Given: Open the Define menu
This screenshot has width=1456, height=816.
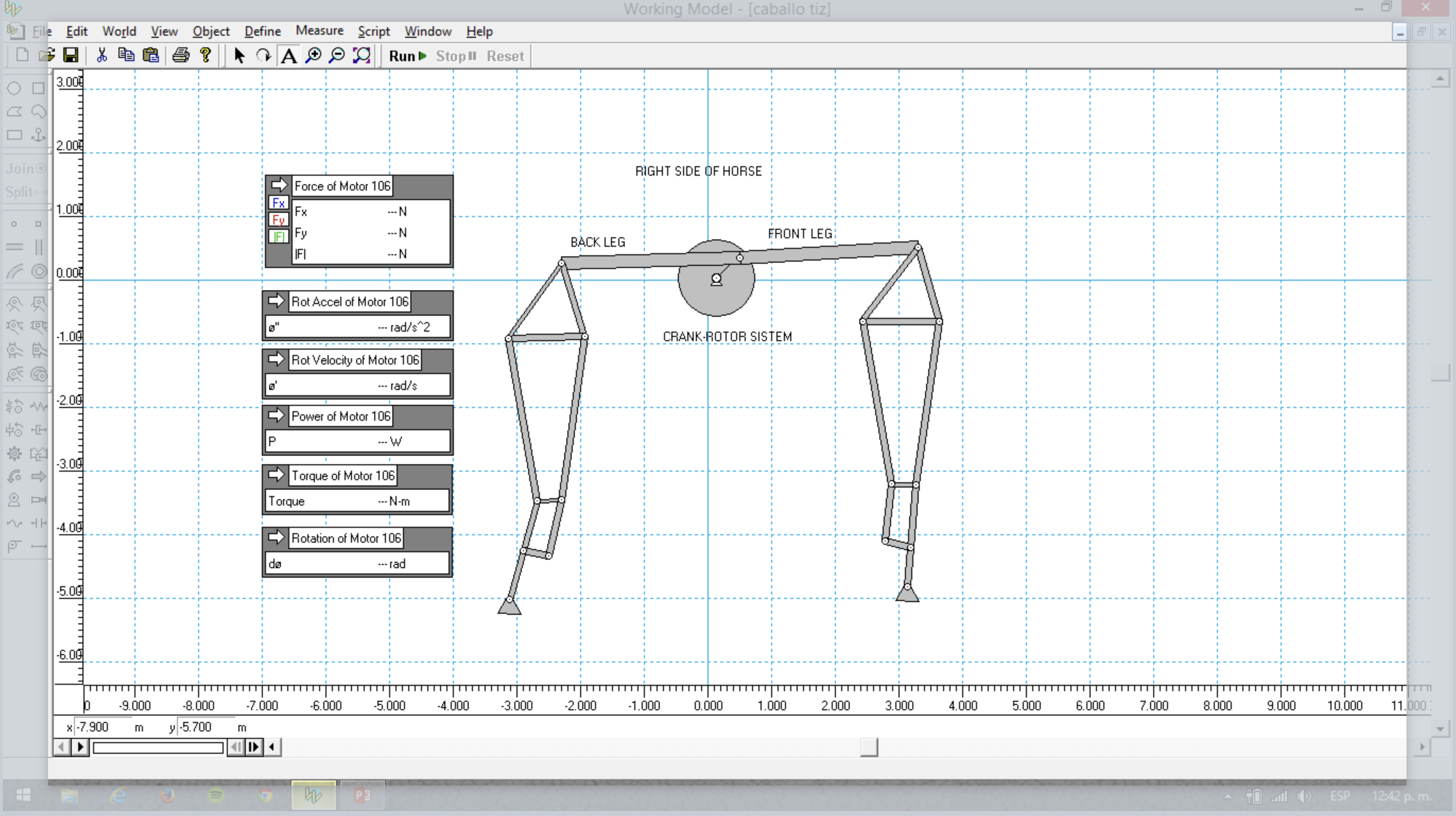Looking at the screenshot, I should point(262,31).
